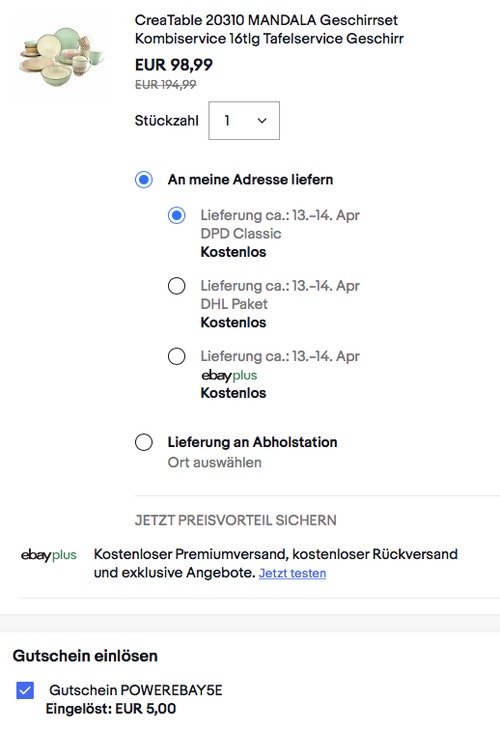
Task: Uncheck the Gutschein POWEREBAY5E checkbox
Action: pos(25,690)
